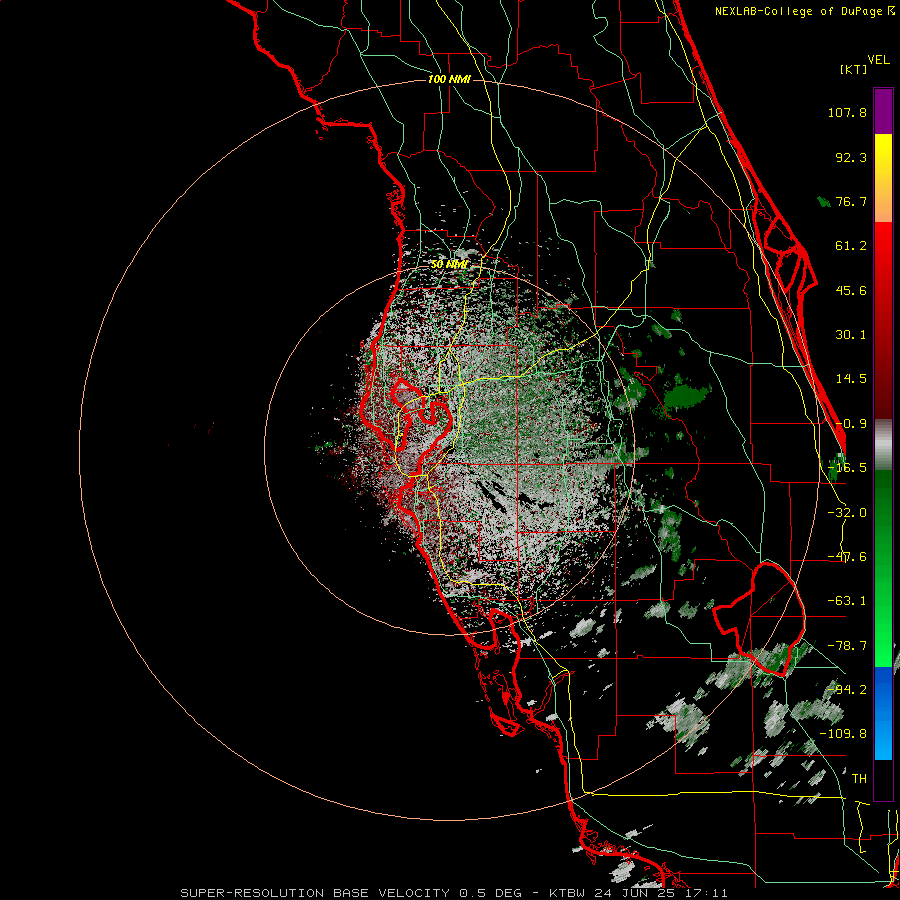Select the 30.1 velocity scale value
Viewport: 900px width, 900px height.
[851, 335]
